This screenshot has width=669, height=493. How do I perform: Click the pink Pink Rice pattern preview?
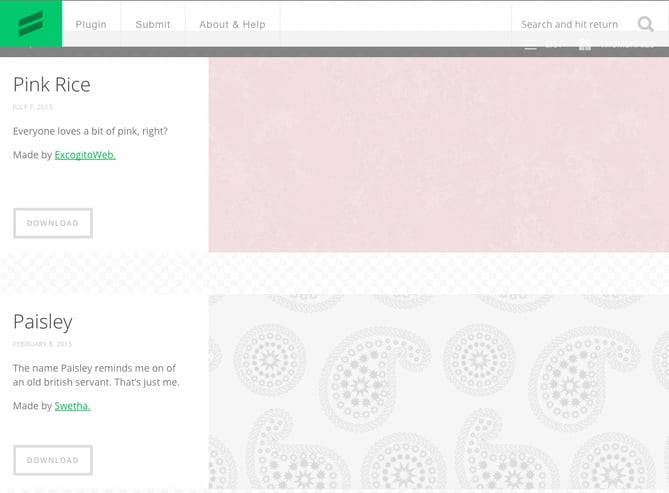point(438,154)
